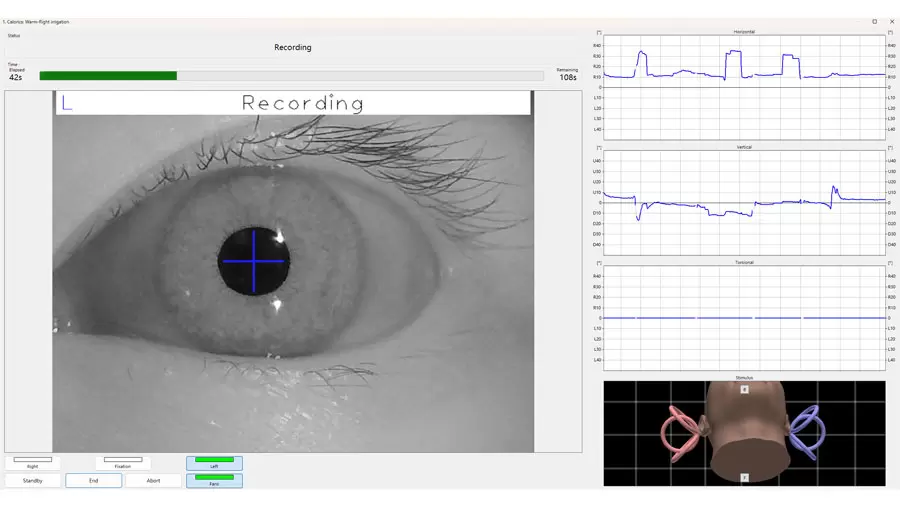
Task: Click the green elapsed time progress bar
Action: (108, 75)
